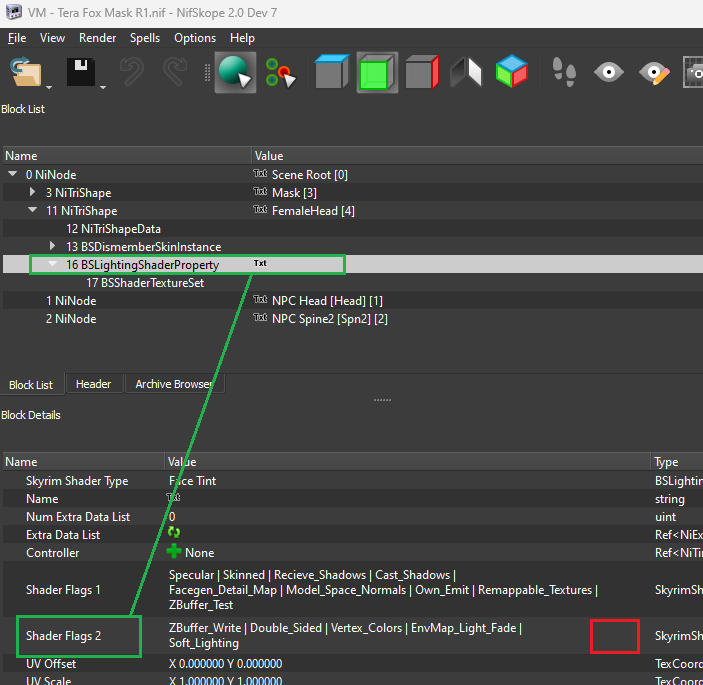Viewport: 703px width, 685px height.
Task: Expand the 13 BSDismemberSkinInstance node
Action: pos(52,246)
